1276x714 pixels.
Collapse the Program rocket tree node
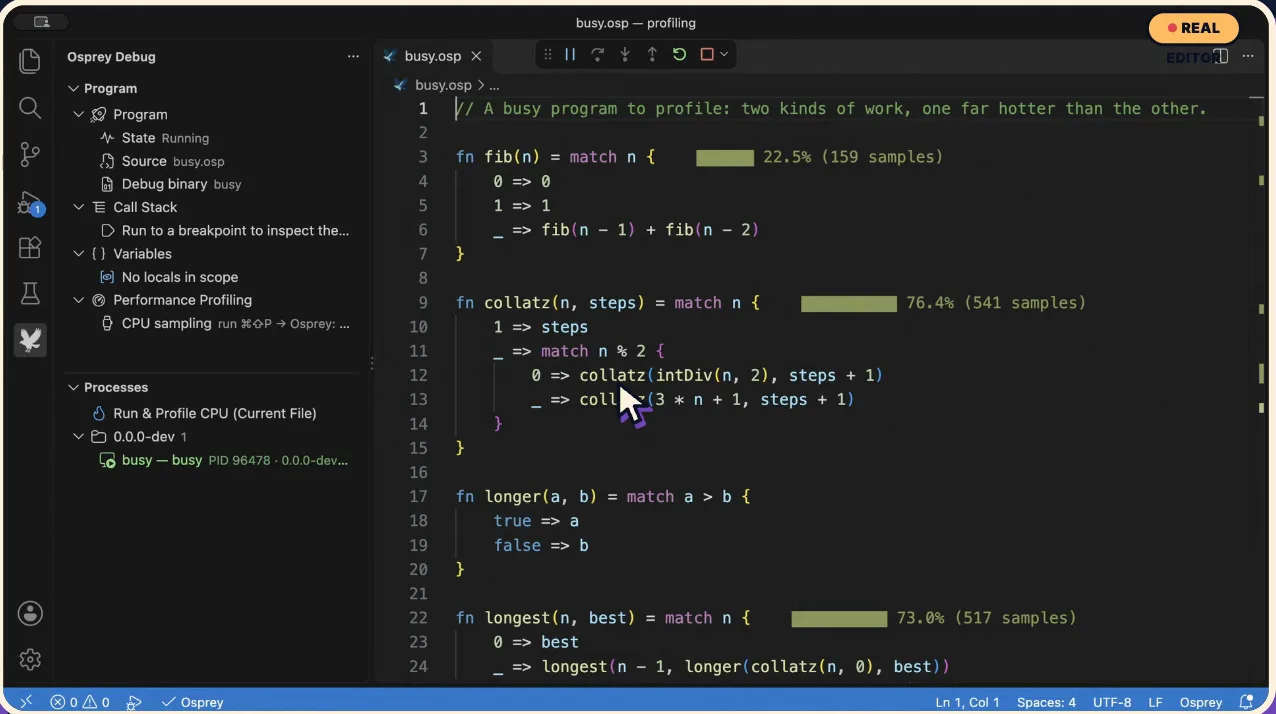tap(79, 114)
